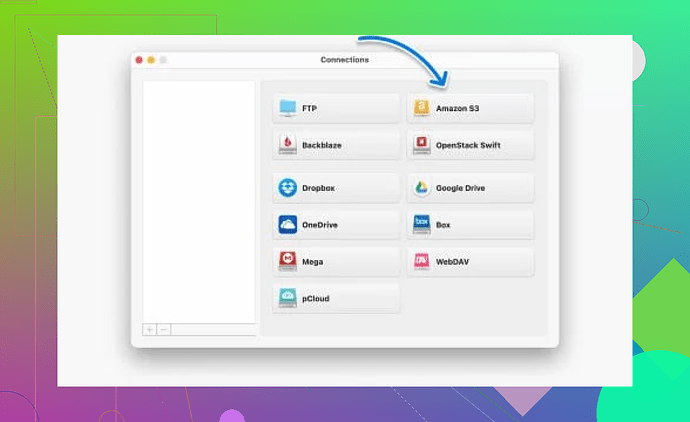
Task: Click the Connections window title
Action: tap(345, 60)
